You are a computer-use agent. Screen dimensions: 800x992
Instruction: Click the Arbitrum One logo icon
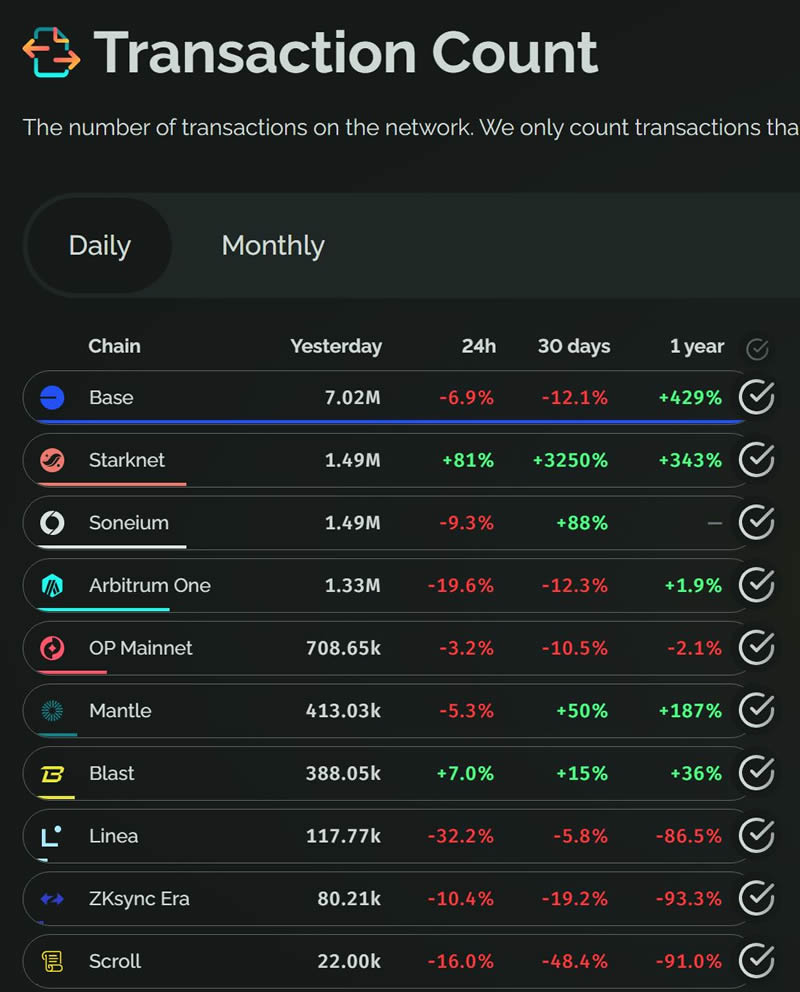52,586
